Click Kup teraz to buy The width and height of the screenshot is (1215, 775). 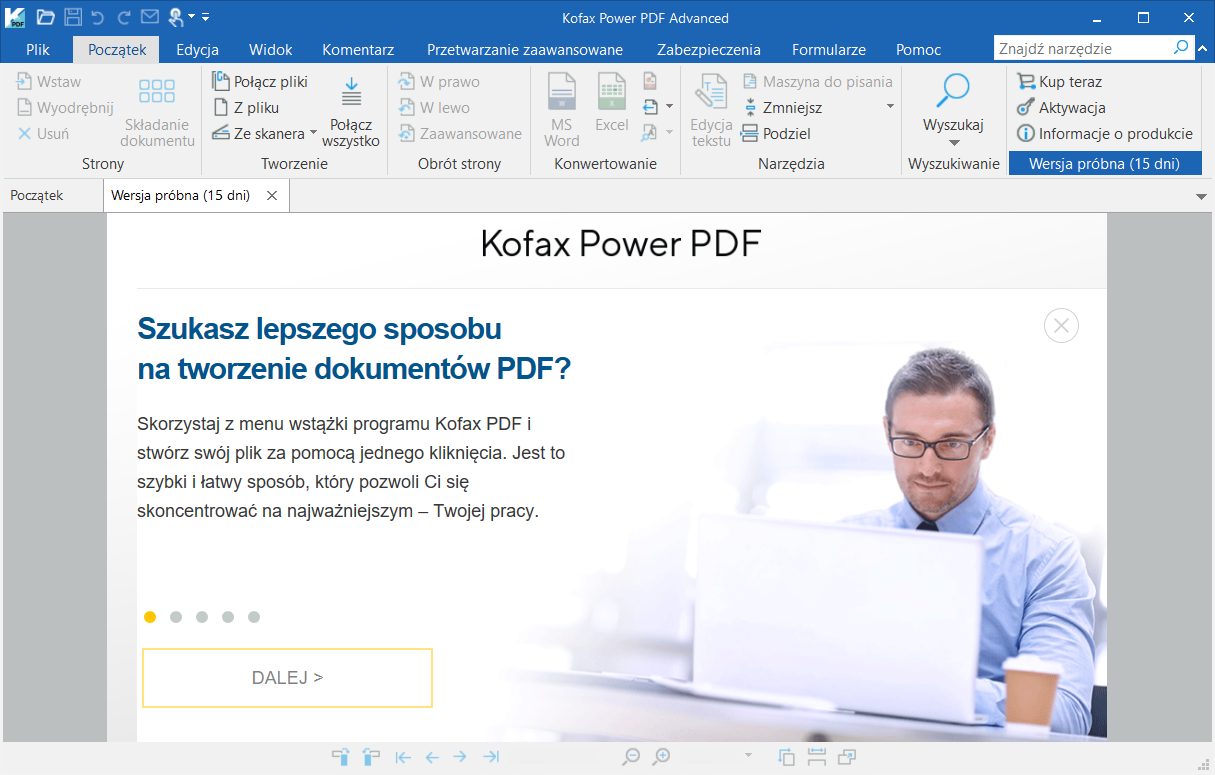(1059, 82)
